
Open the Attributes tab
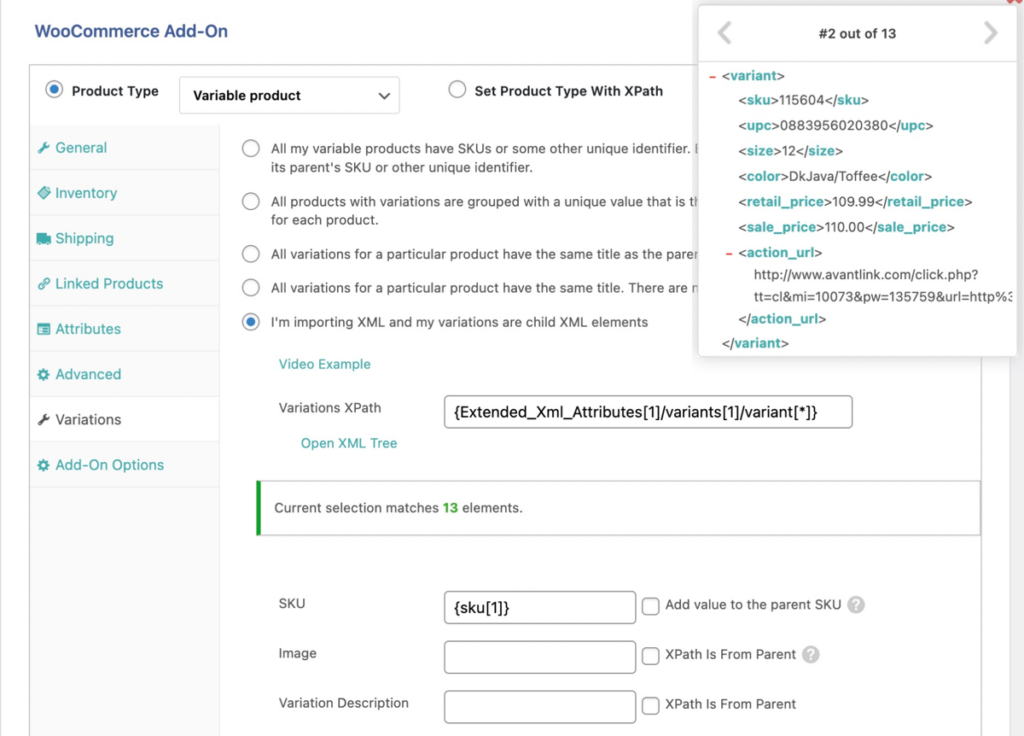[x=125, y=329]
